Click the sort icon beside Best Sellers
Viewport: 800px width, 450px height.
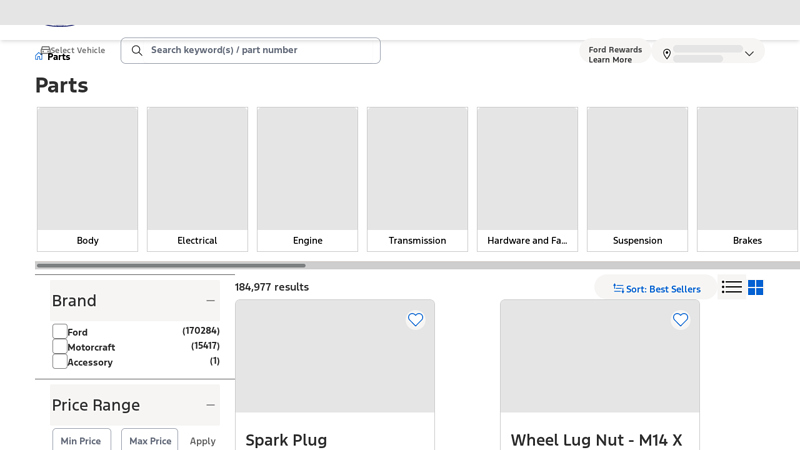(618, 289)
